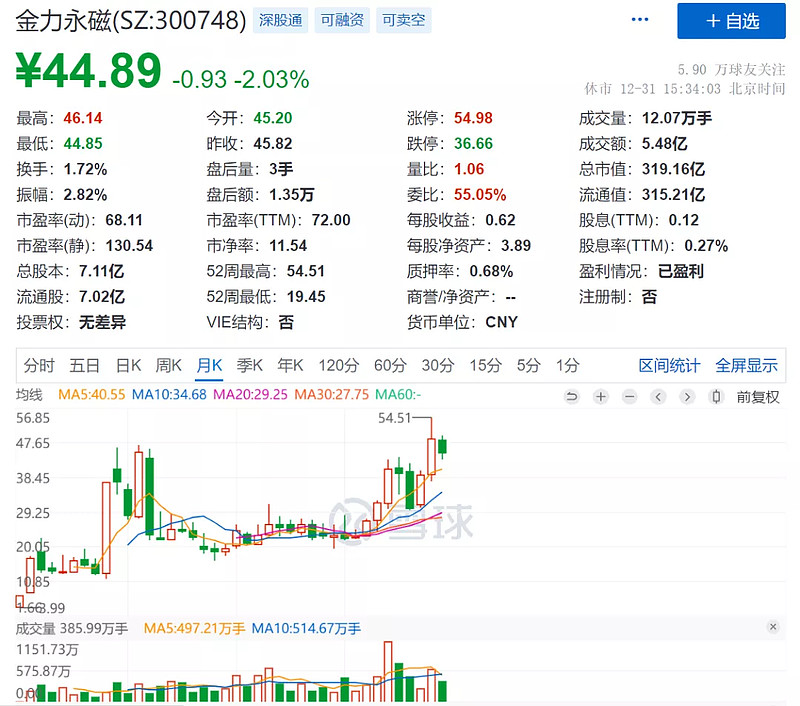
Task: Add the stock via the 自选 button
Action: point(731,21)
